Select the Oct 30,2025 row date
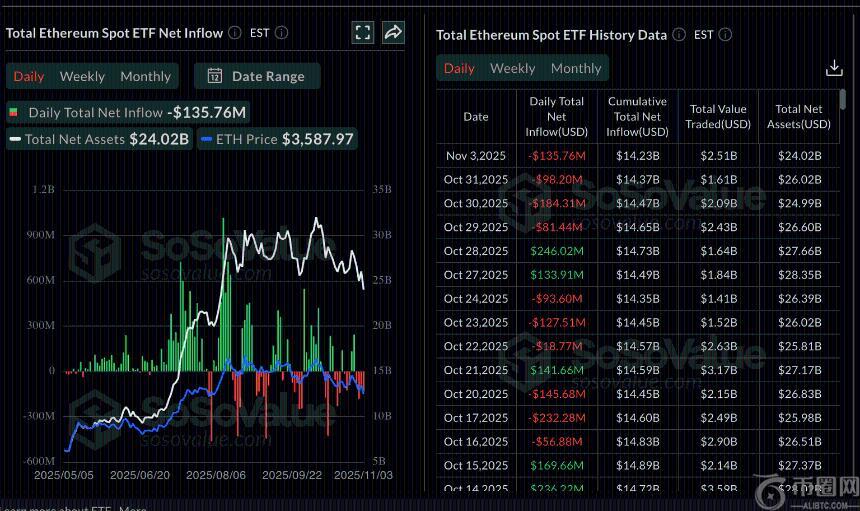Image resolution: width=860 pixels, height=511 pixels. (476, 203)
